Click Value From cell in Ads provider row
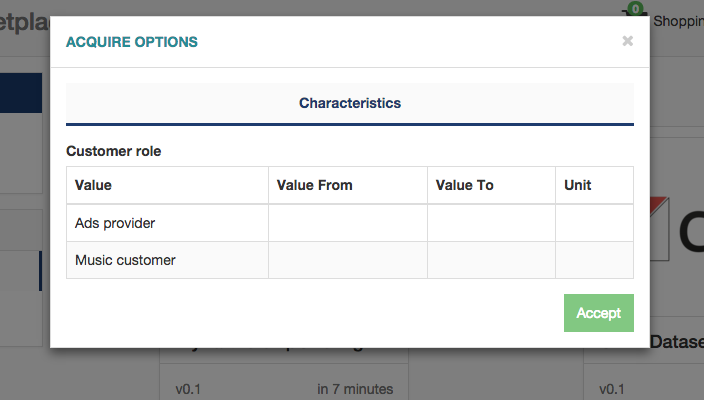The width and height of the screenshot is (704, 400). click(x=348, y=223)
